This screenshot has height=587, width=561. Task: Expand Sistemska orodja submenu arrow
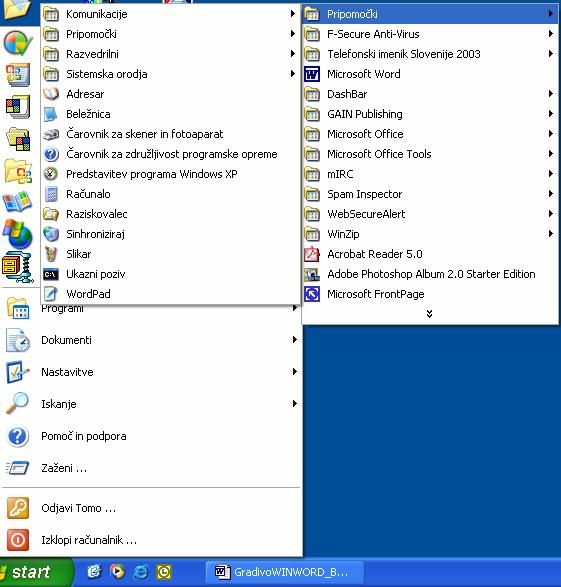pos(293,74)
